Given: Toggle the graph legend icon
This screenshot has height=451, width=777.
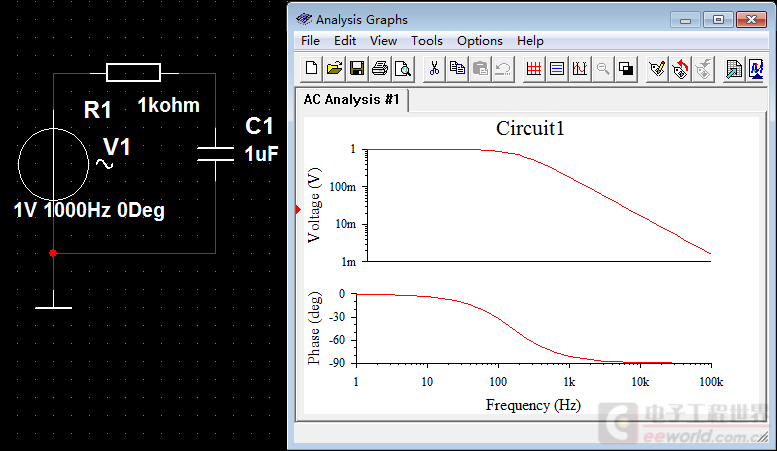Looking at the screenshot, I should 557,68.
